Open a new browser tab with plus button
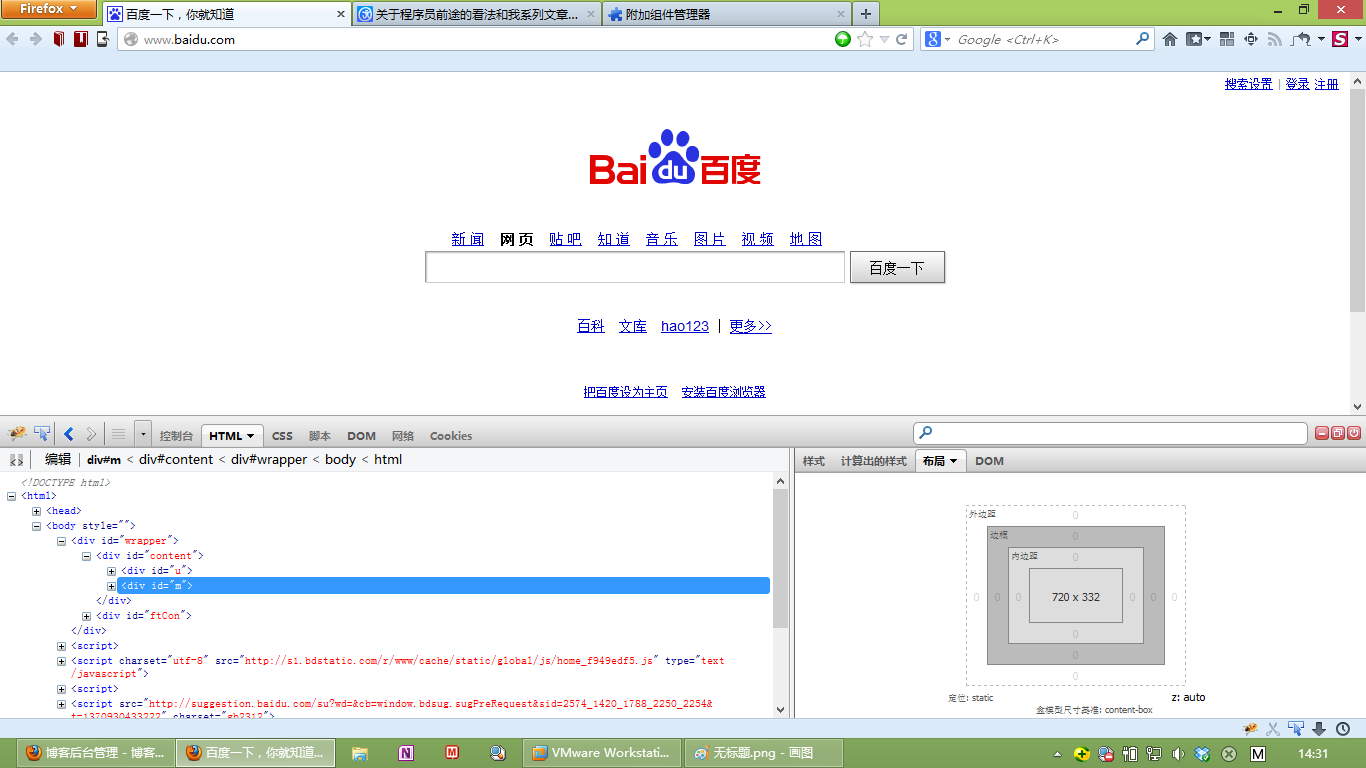1366x768 pixels. [866, 14]
